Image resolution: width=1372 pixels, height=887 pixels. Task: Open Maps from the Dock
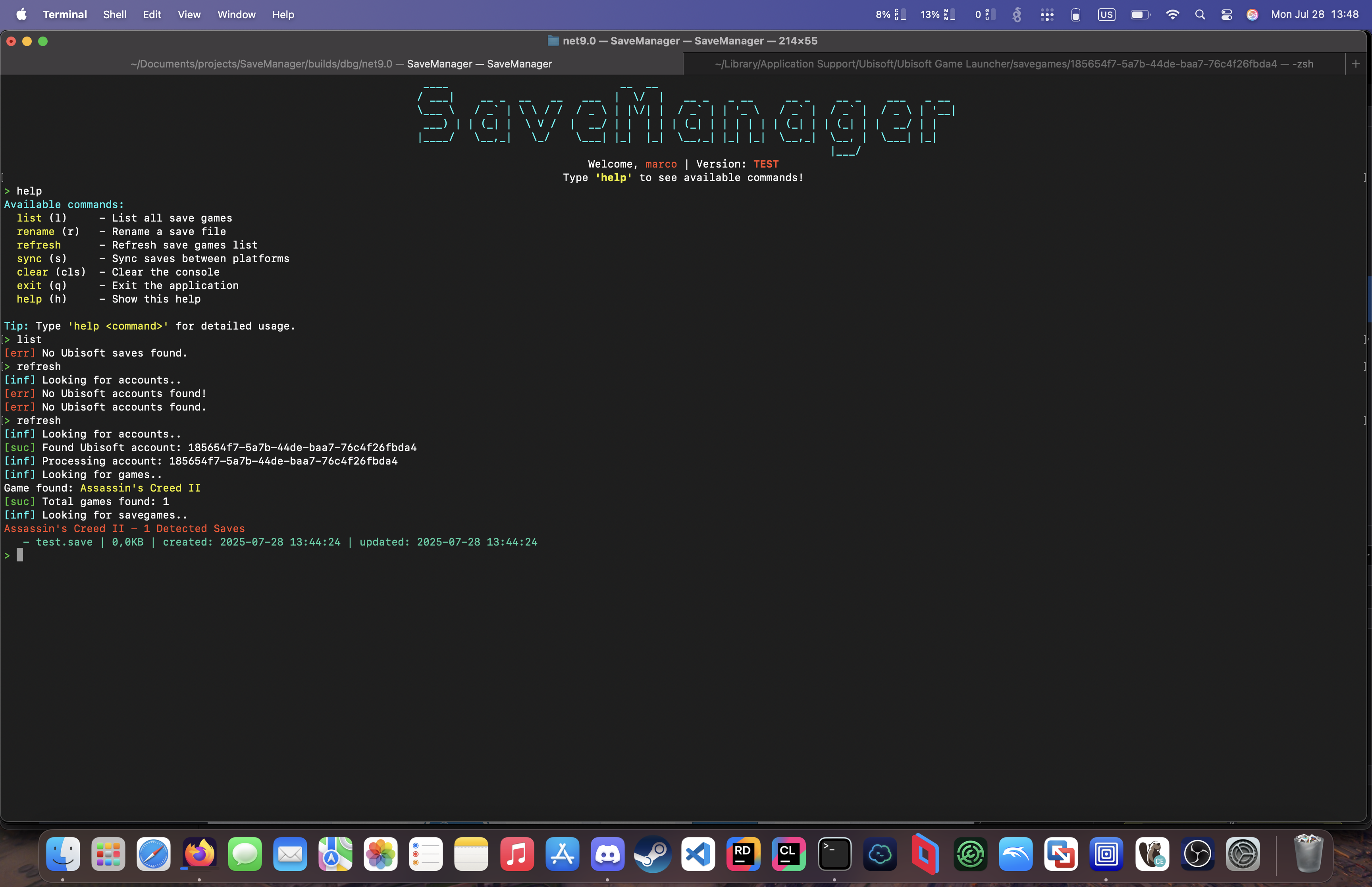(x=335, y=854)
